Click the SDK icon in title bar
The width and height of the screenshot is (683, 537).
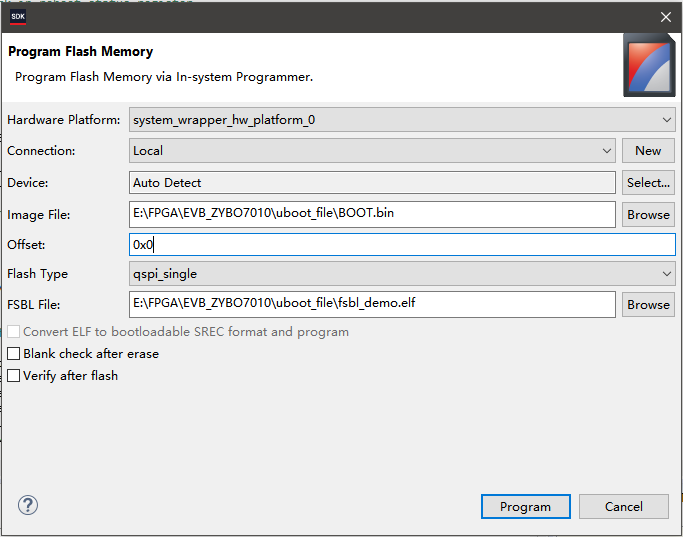coord(18,16)
